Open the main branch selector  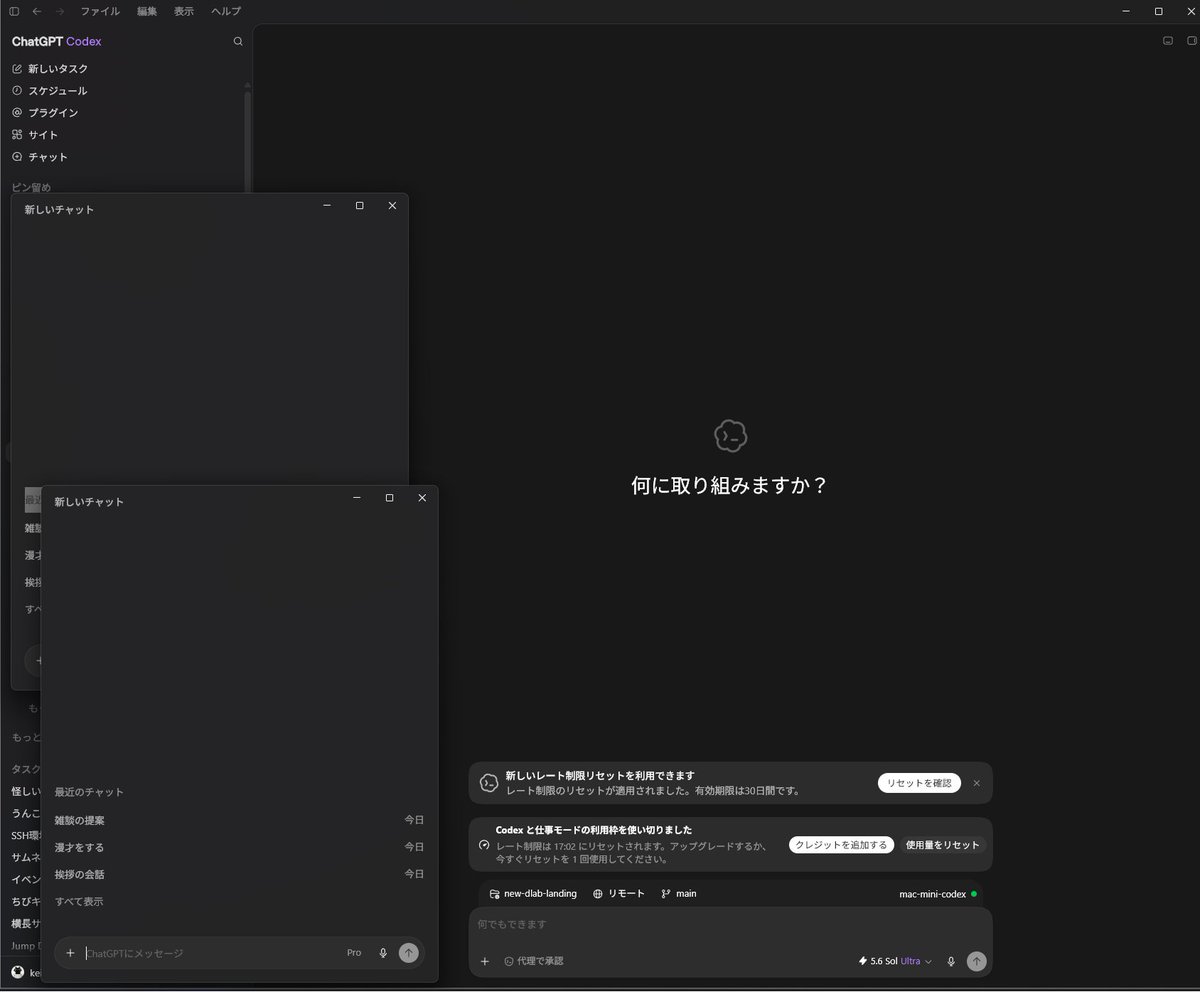[679, 894]
